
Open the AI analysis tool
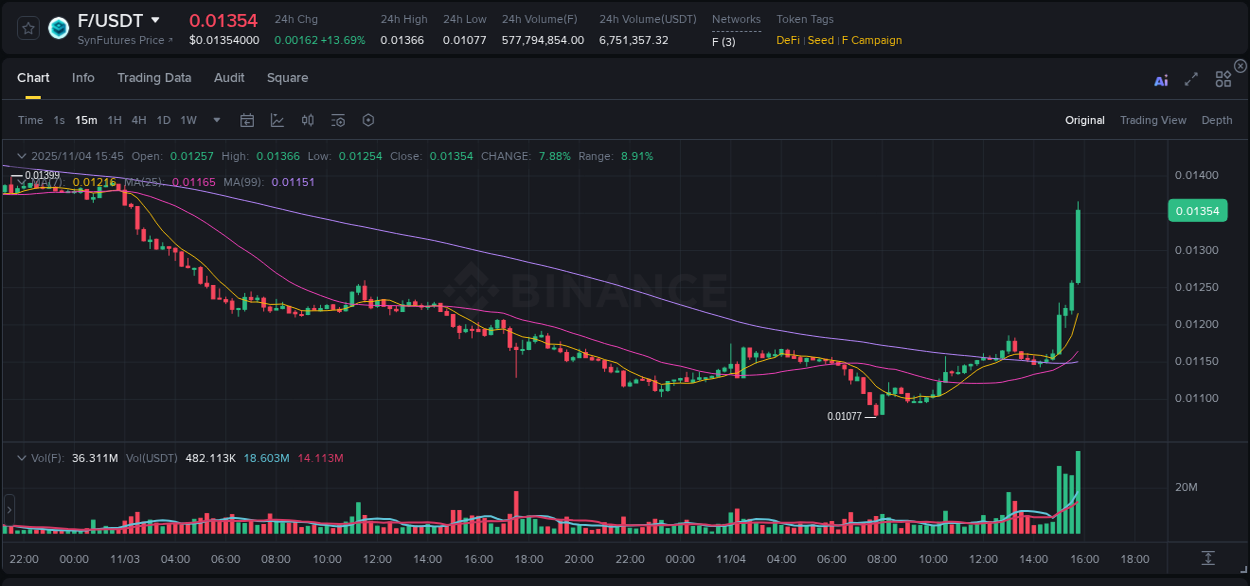point(1161,80)
